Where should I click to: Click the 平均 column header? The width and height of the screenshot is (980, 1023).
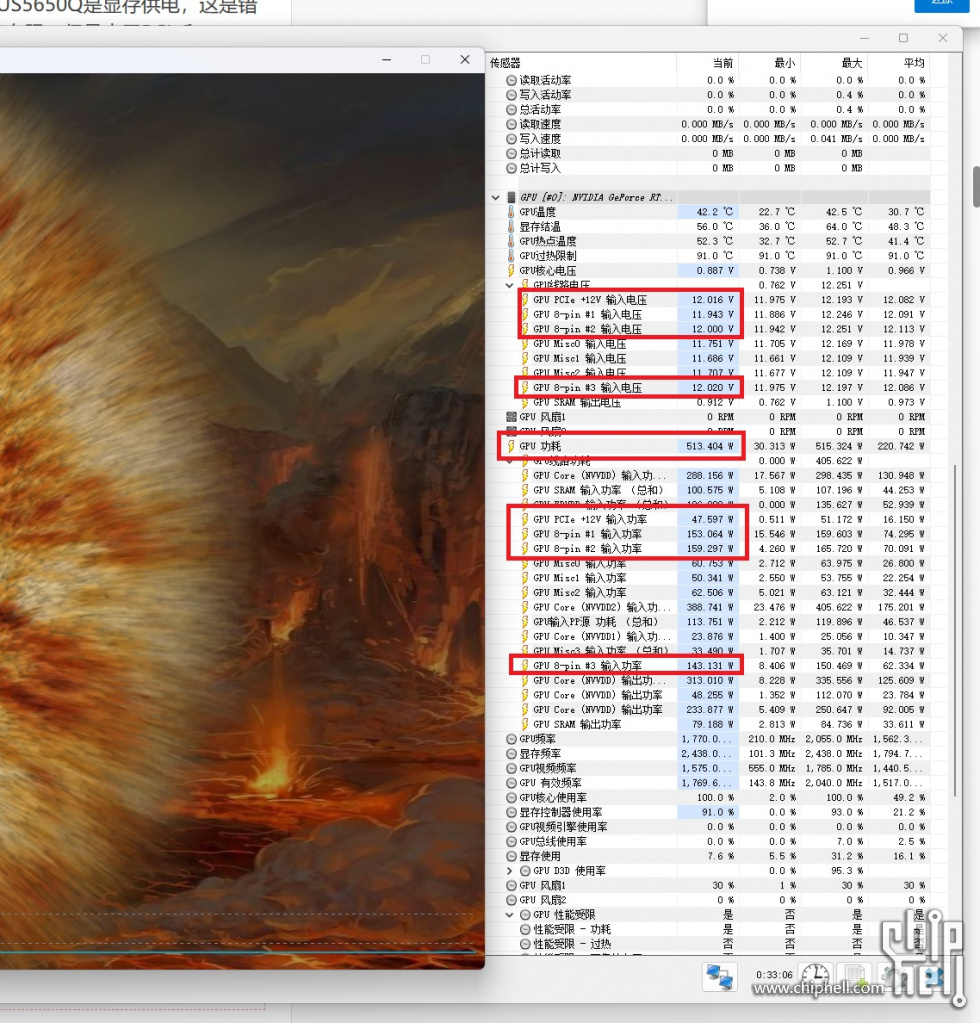click(913, 63)
